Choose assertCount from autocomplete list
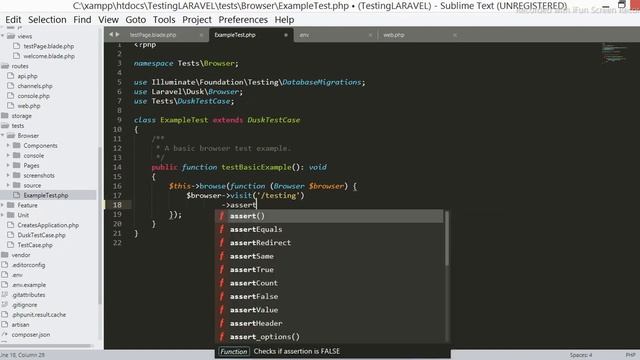The width and height of the screenshot is (640, 360). (329, 283)
